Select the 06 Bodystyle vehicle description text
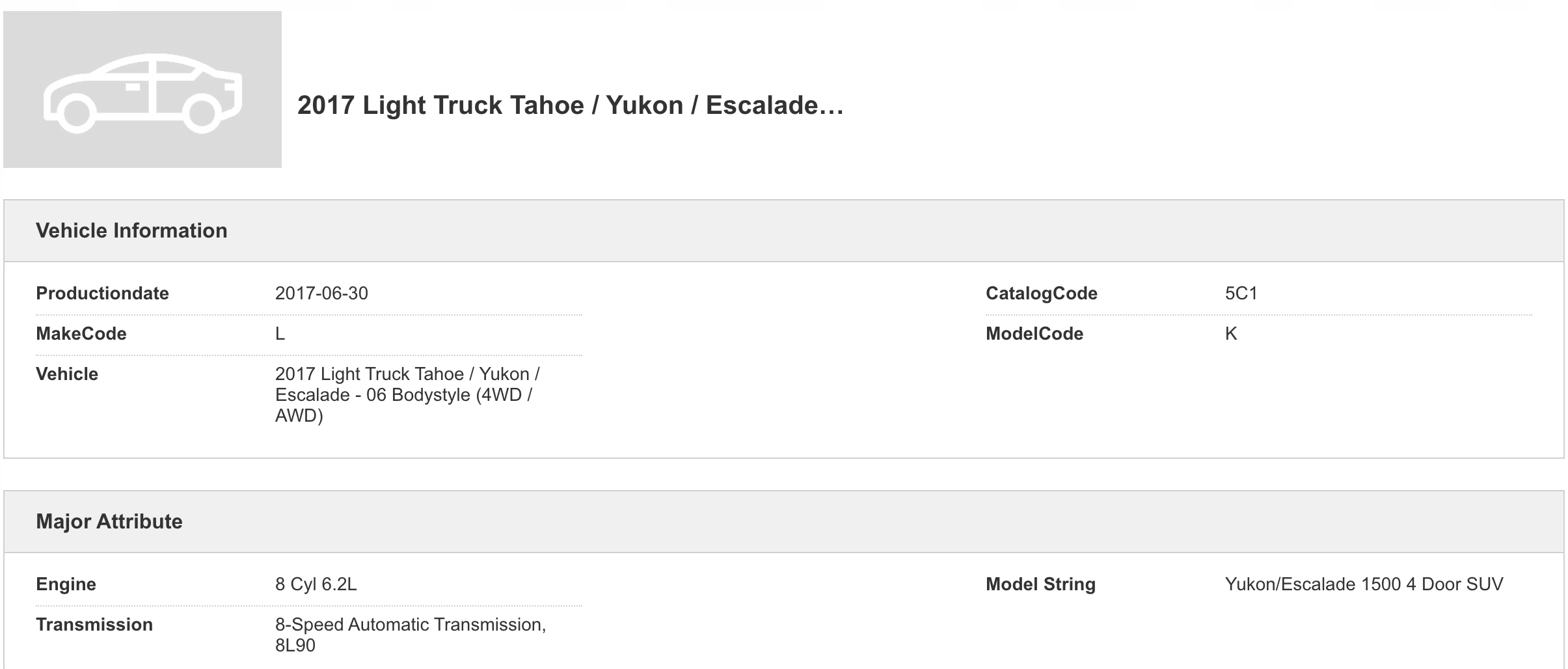 pos(407,394)
